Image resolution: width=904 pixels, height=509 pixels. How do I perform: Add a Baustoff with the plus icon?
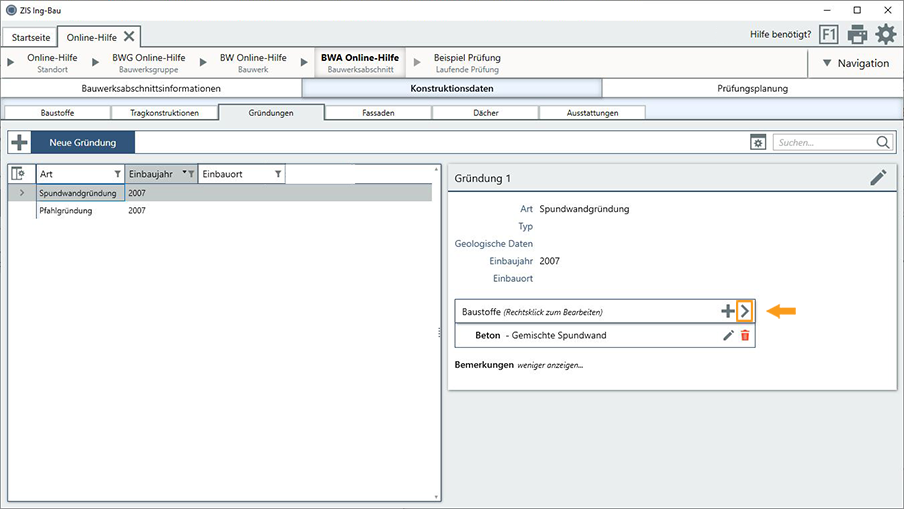point(728,311)
